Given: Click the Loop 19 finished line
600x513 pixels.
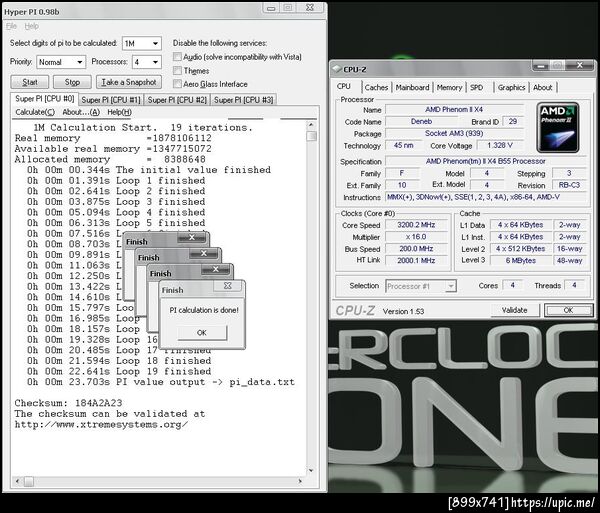Looking at the screenshot, I should 119,371.
